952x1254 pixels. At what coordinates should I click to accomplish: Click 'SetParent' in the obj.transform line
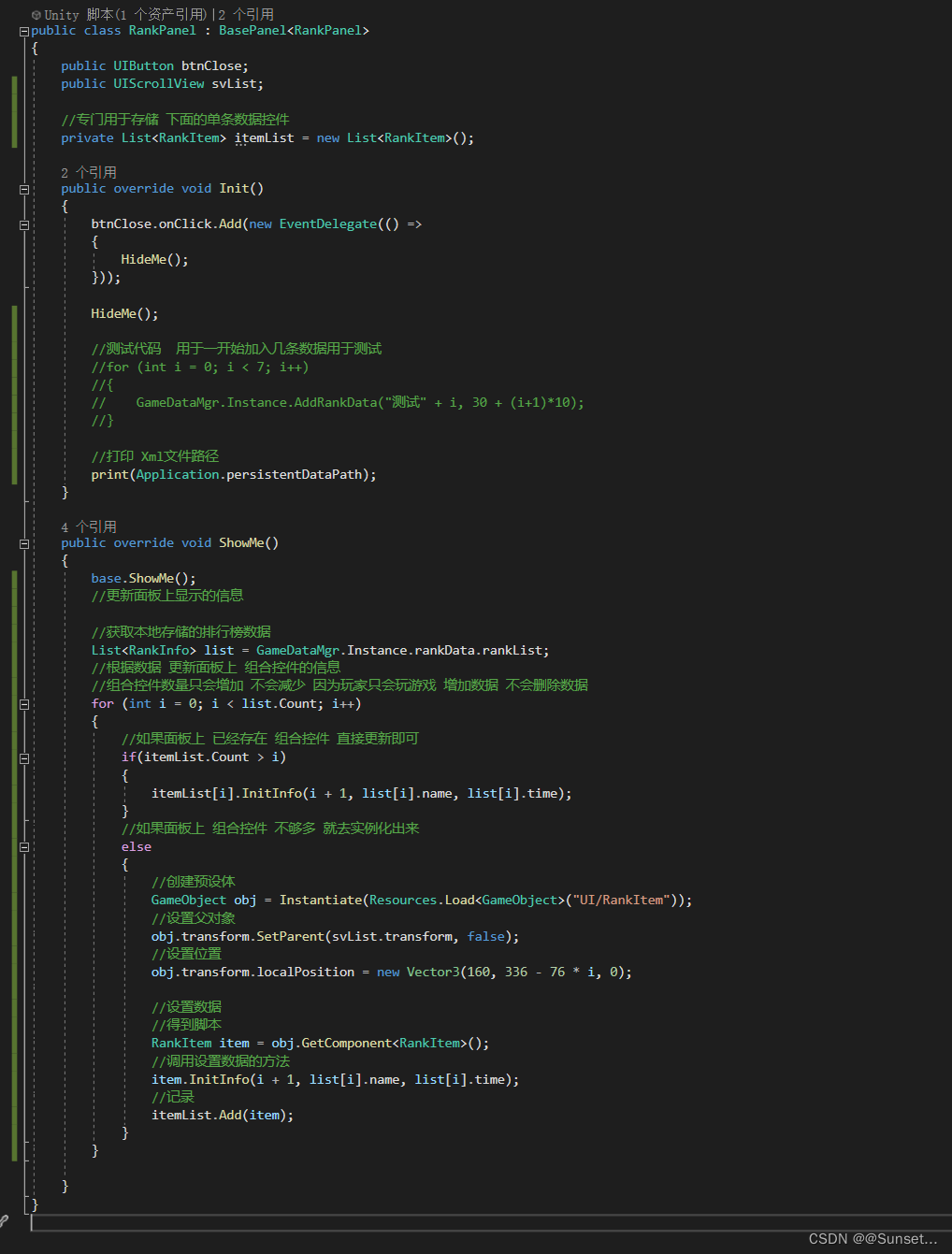[x=290, y=937]
